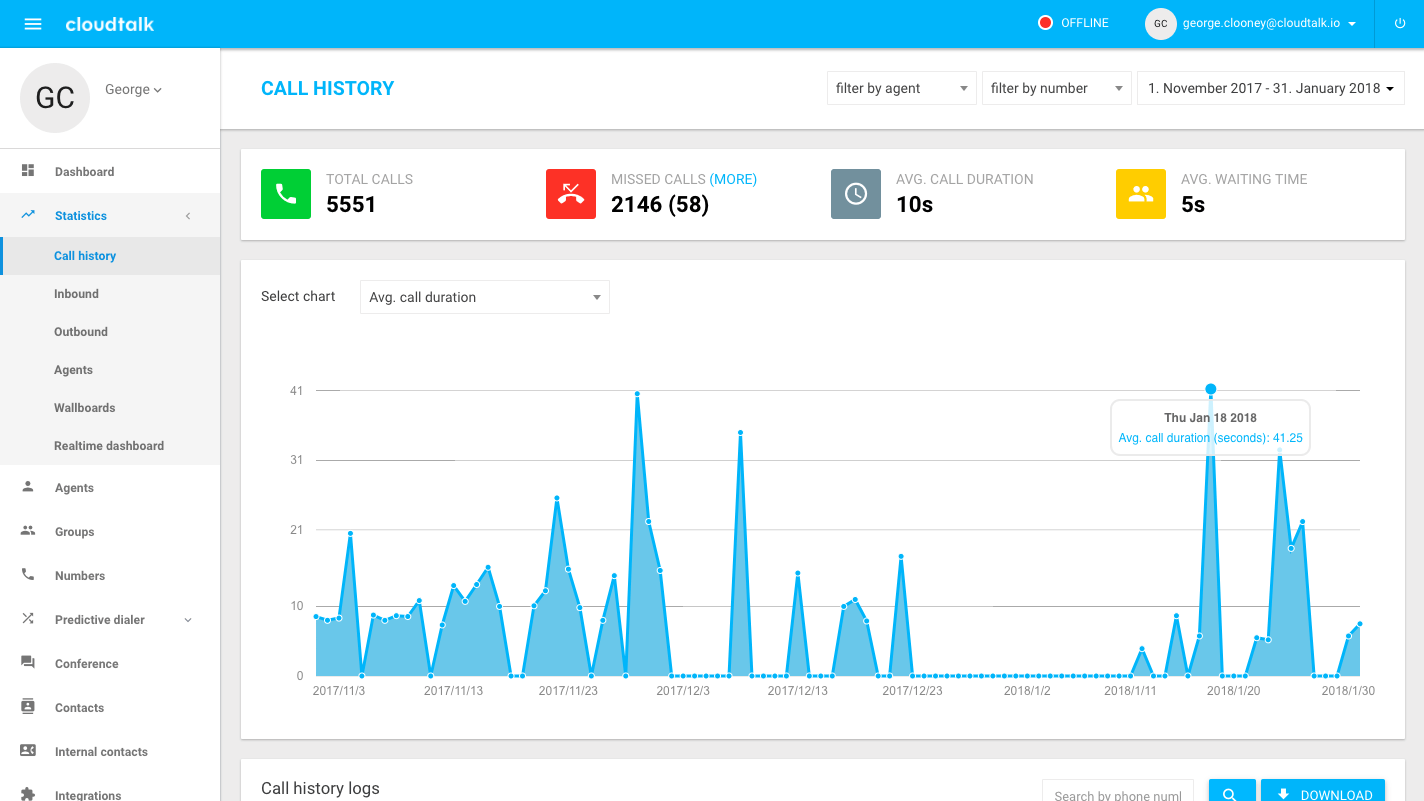
Task: Click the Numbers phone icon in sidebar
Action: point(30,575)
